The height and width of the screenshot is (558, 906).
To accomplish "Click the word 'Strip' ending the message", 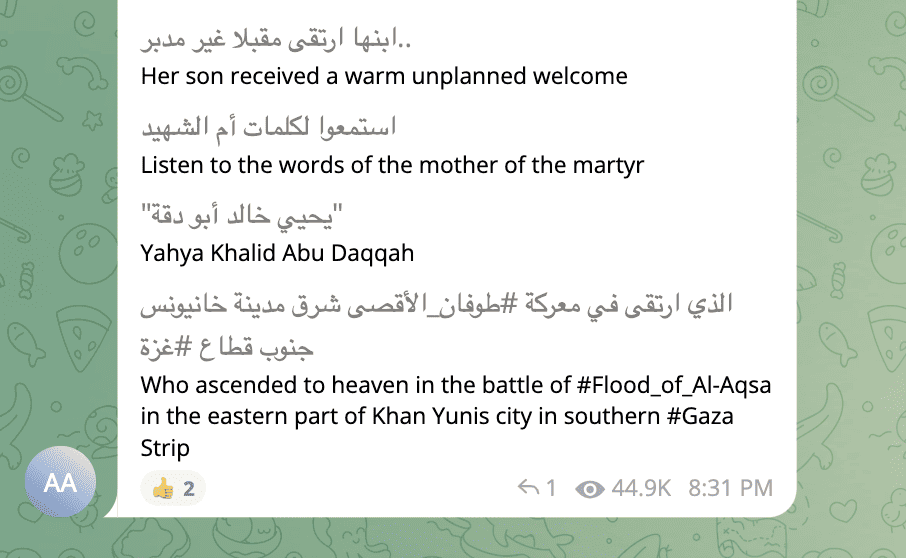I will coord(165,447).
